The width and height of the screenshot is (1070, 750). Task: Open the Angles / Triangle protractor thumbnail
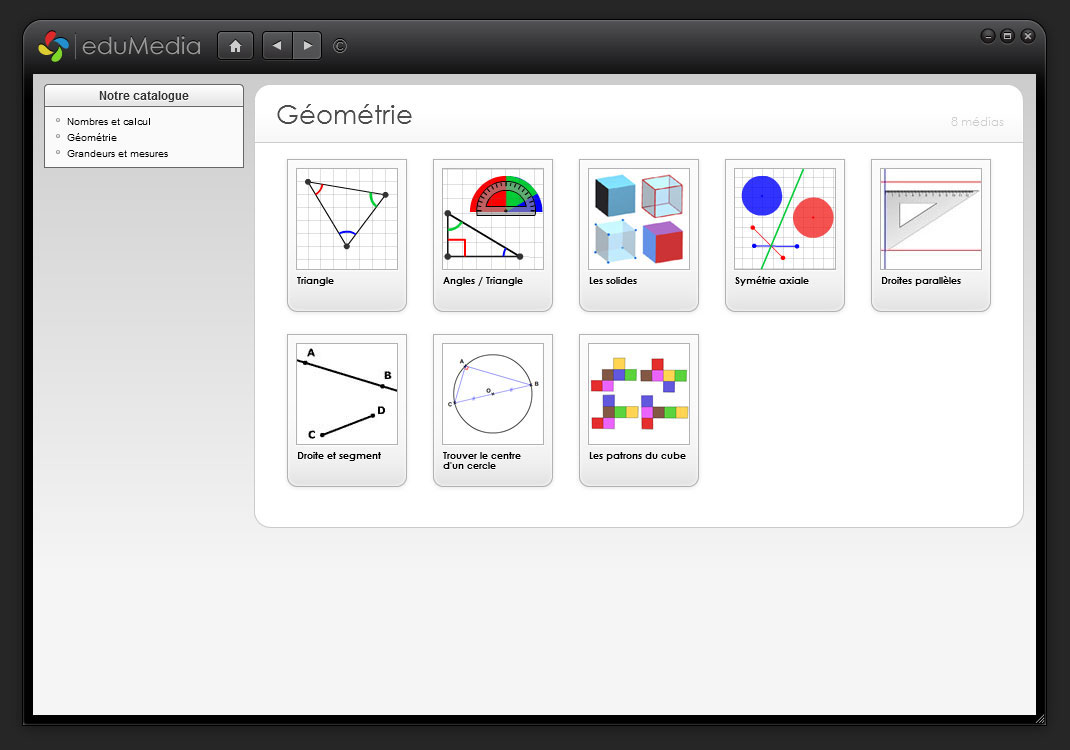492,219
